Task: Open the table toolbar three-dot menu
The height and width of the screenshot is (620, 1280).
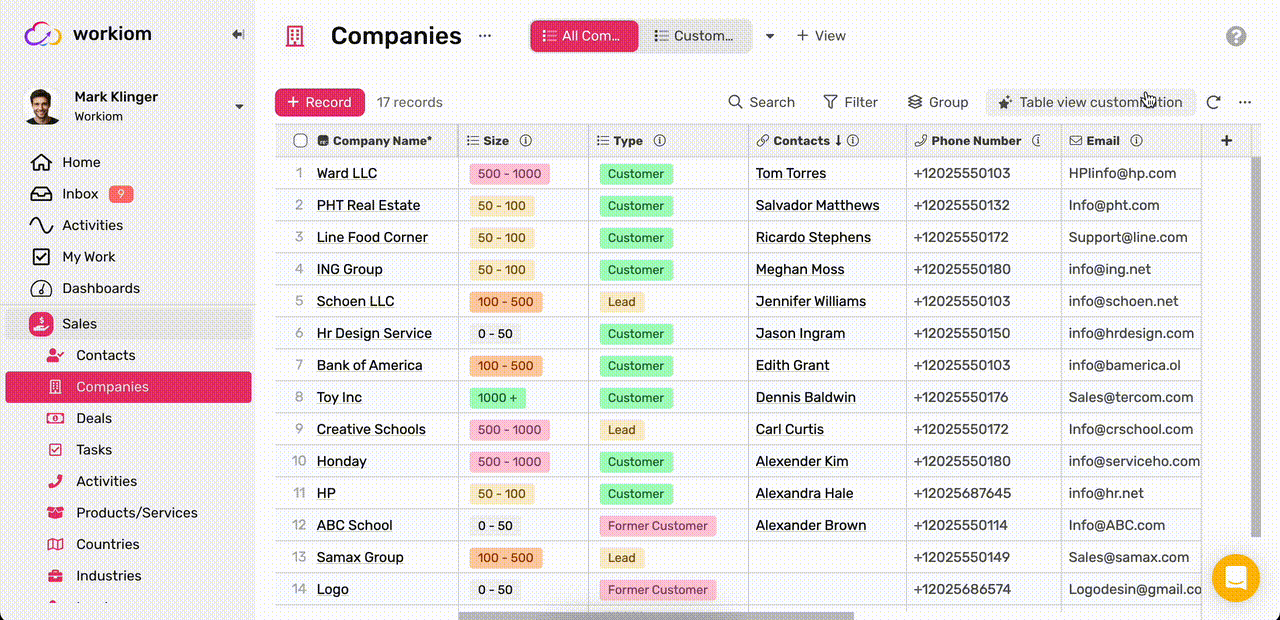Action: [1245, 102]
